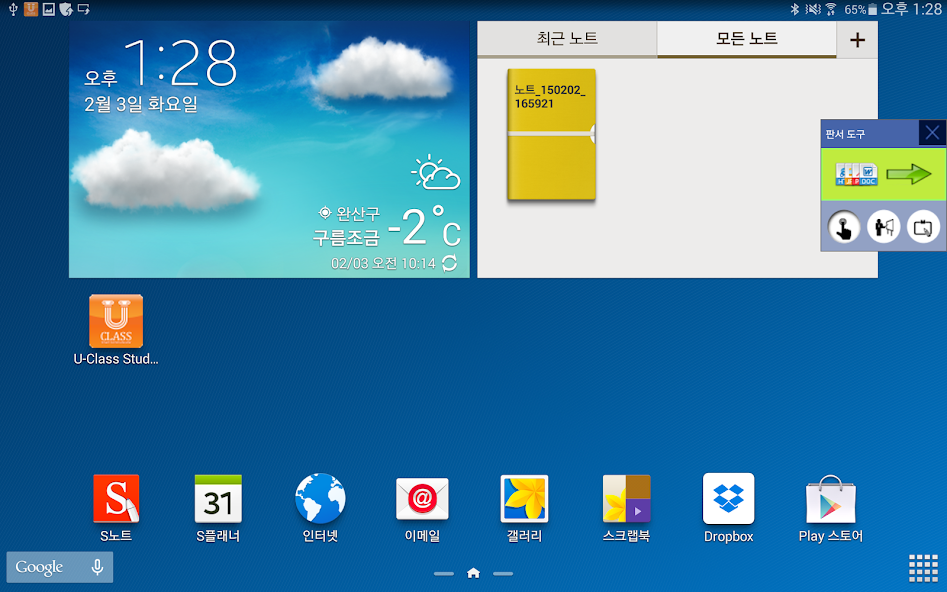Launch S플래너 calendar app
The height and width of the screenshot is (592, 947).
(218, 499)
